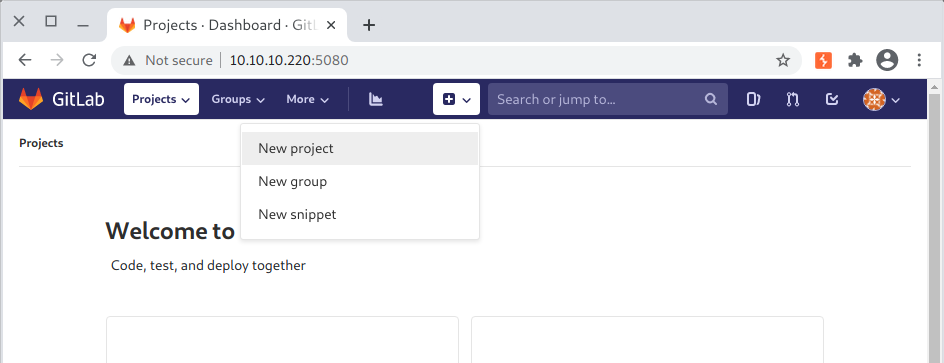Screen dimensions: 944x363
Task: Click the GitLab fox logo
Action: pyautogui.click(x=31, y=99)
